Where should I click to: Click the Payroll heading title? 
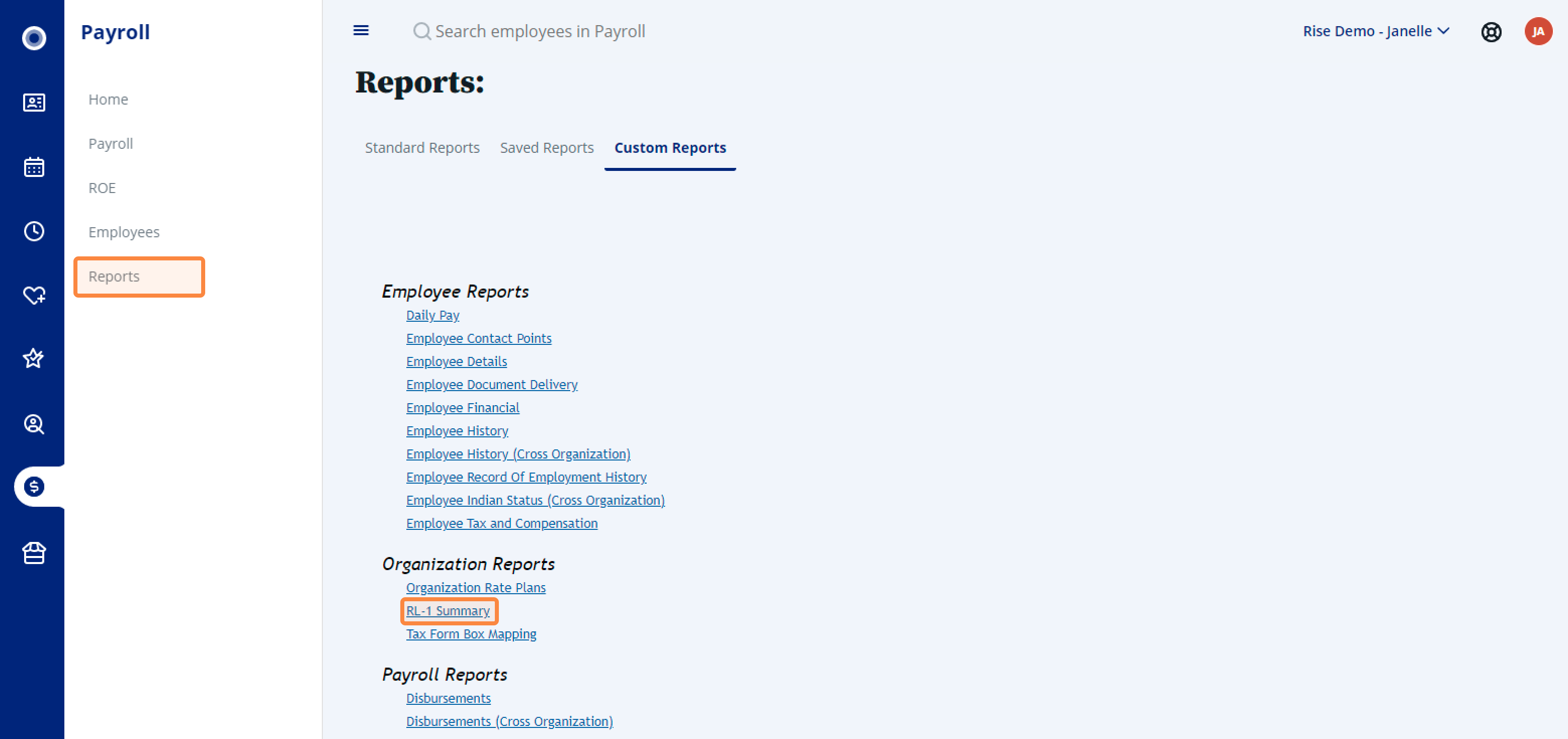pos(115,32)
